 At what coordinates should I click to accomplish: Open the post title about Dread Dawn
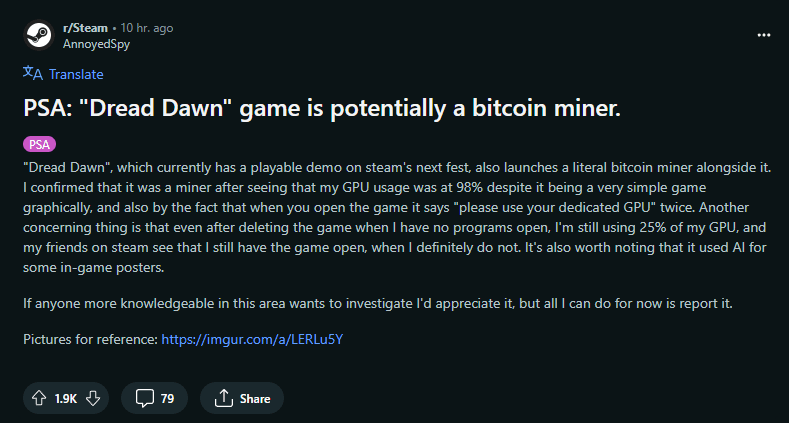(322, 109)
